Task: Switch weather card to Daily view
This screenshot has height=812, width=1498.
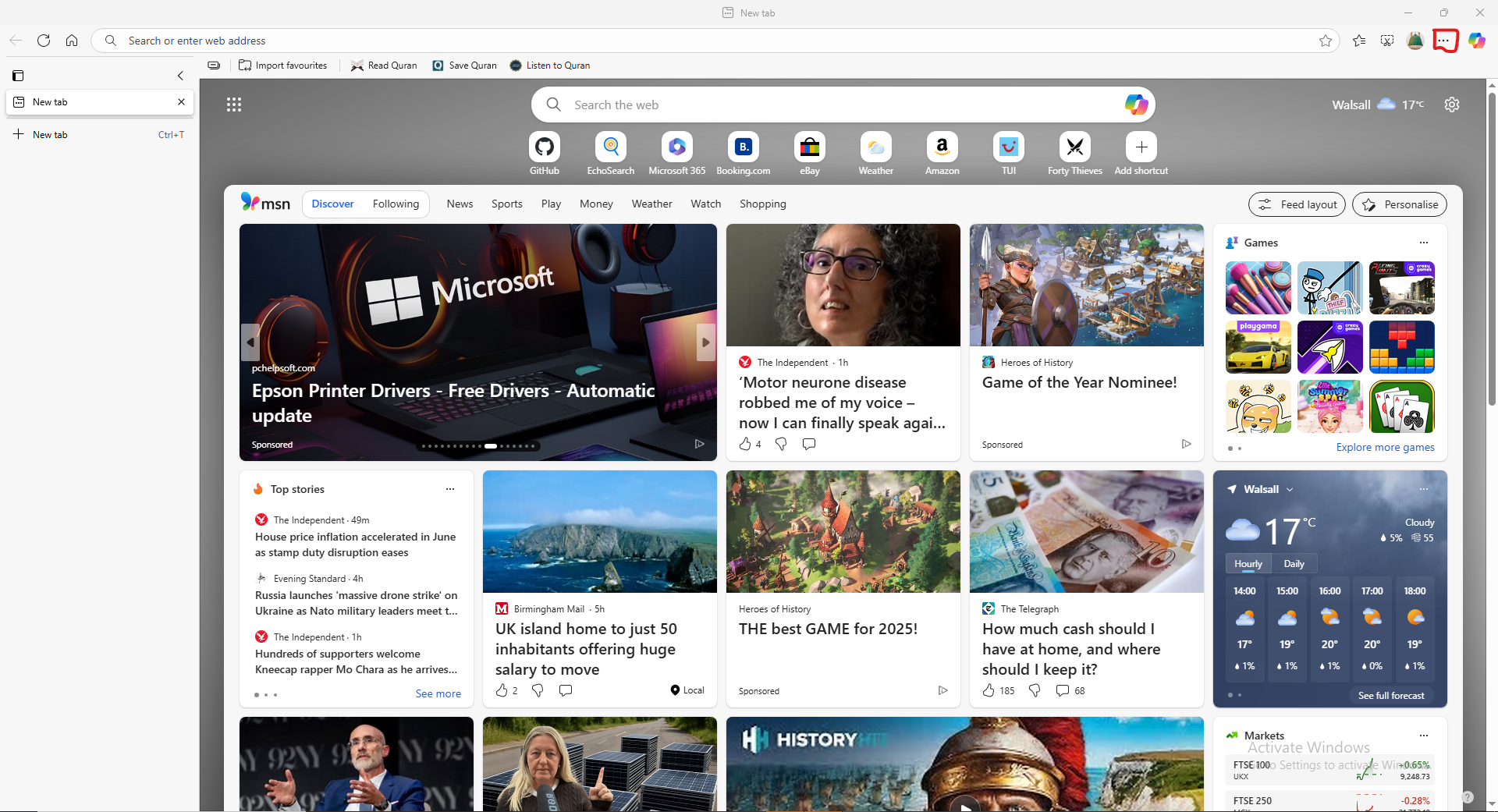Action: pyautogui.click(x=1294, y=564)
